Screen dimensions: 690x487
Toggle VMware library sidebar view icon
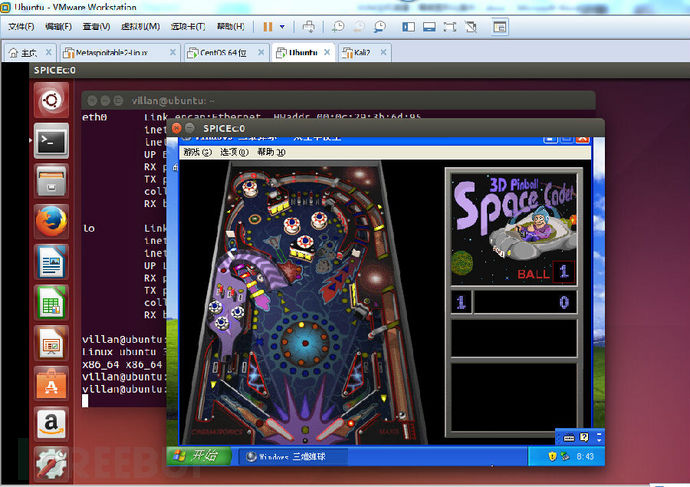(408, 27)
